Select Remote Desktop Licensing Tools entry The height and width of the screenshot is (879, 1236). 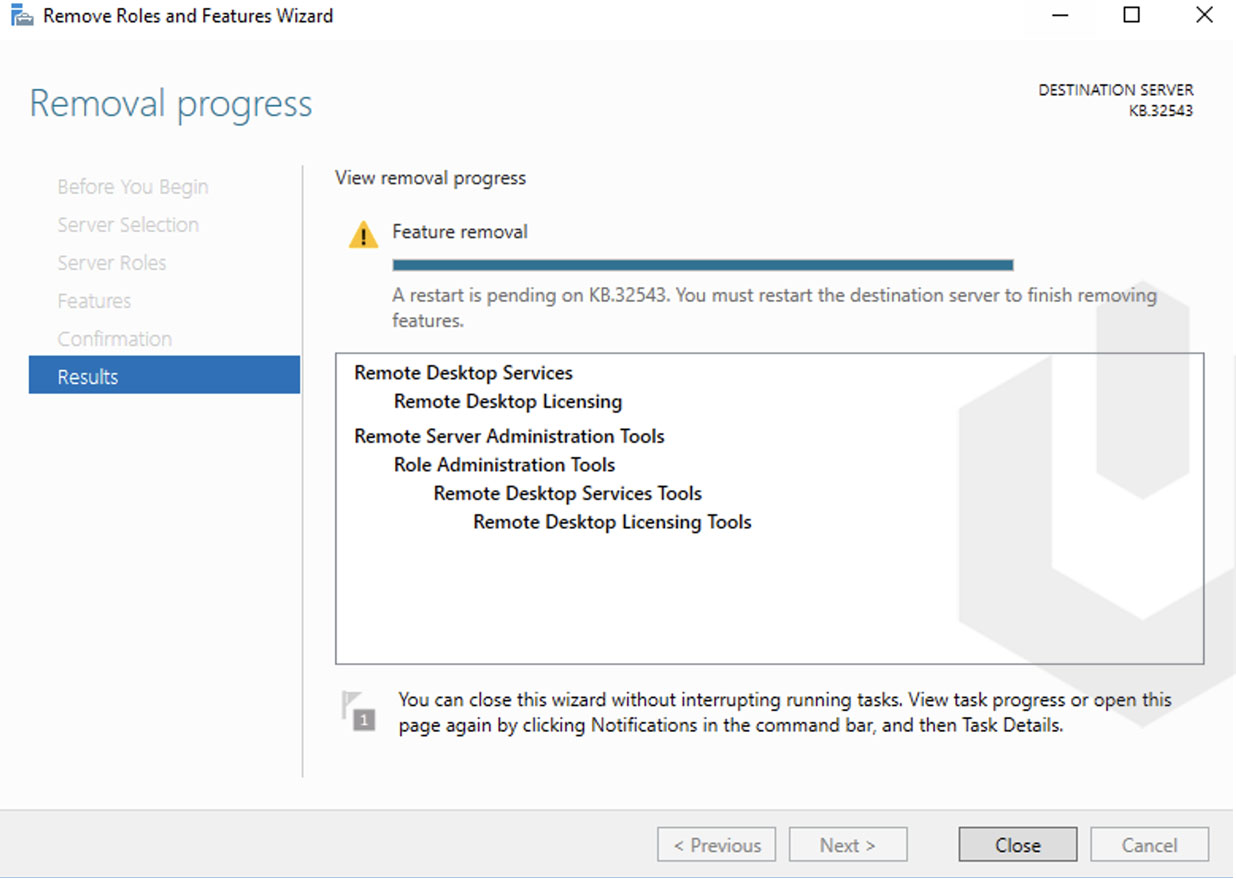(611, 521)
